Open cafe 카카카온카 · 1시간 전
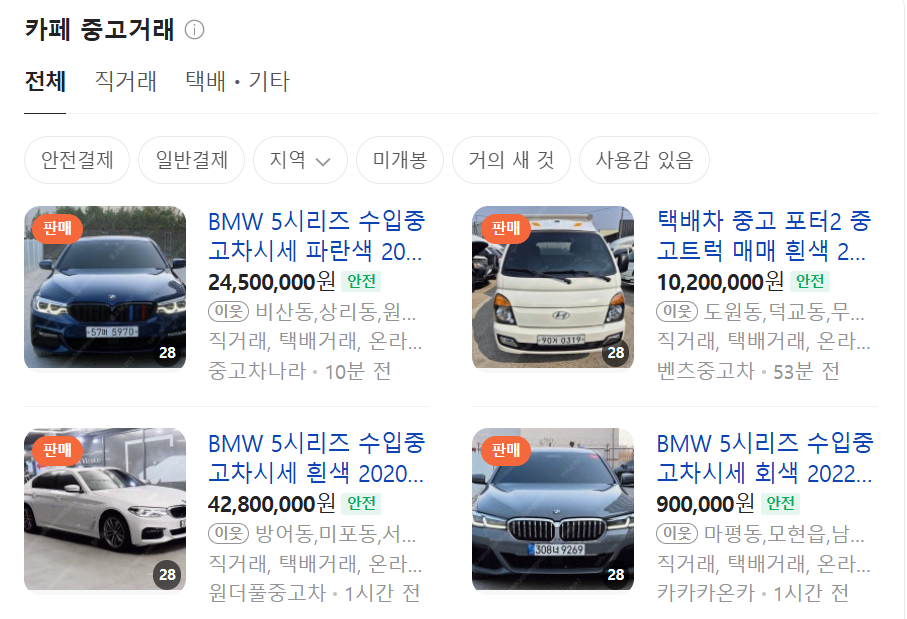 tap(753, 593)
